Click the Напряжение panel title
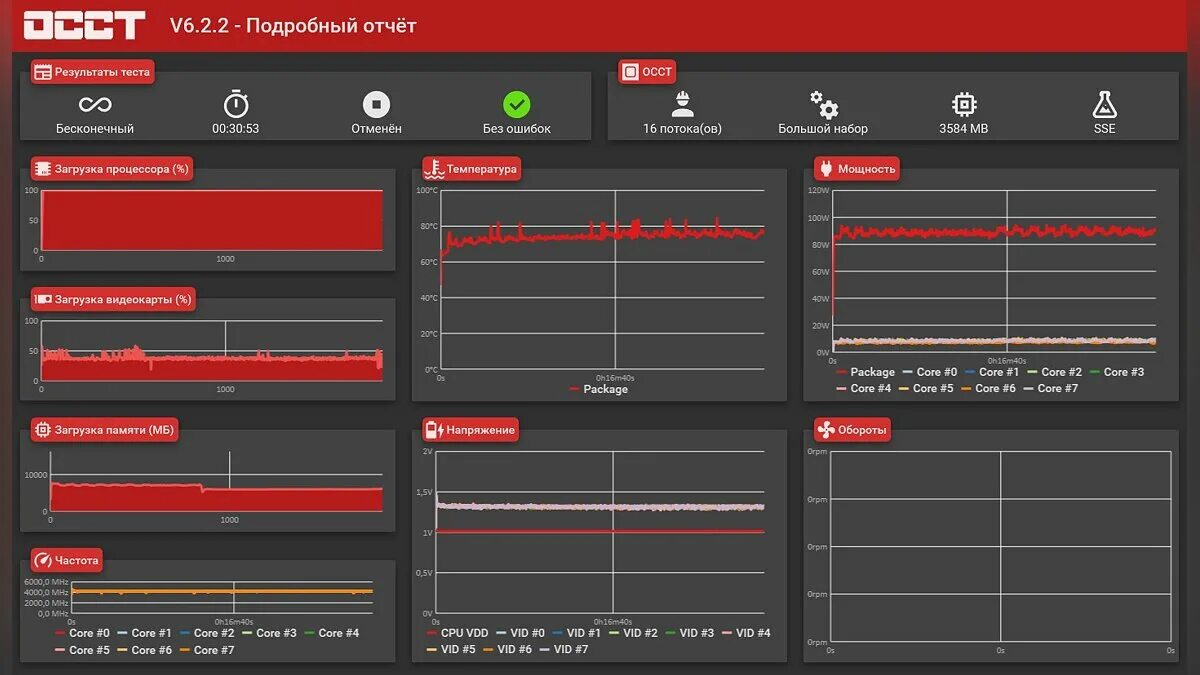This screenshot has height=675, width=1200. tap(481, 430)
